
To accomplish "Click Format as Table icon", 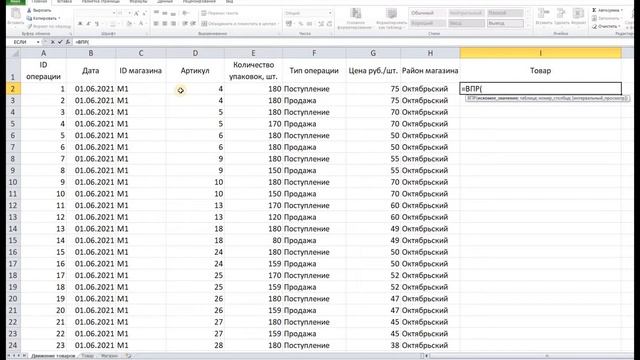I will coord(391,13).
